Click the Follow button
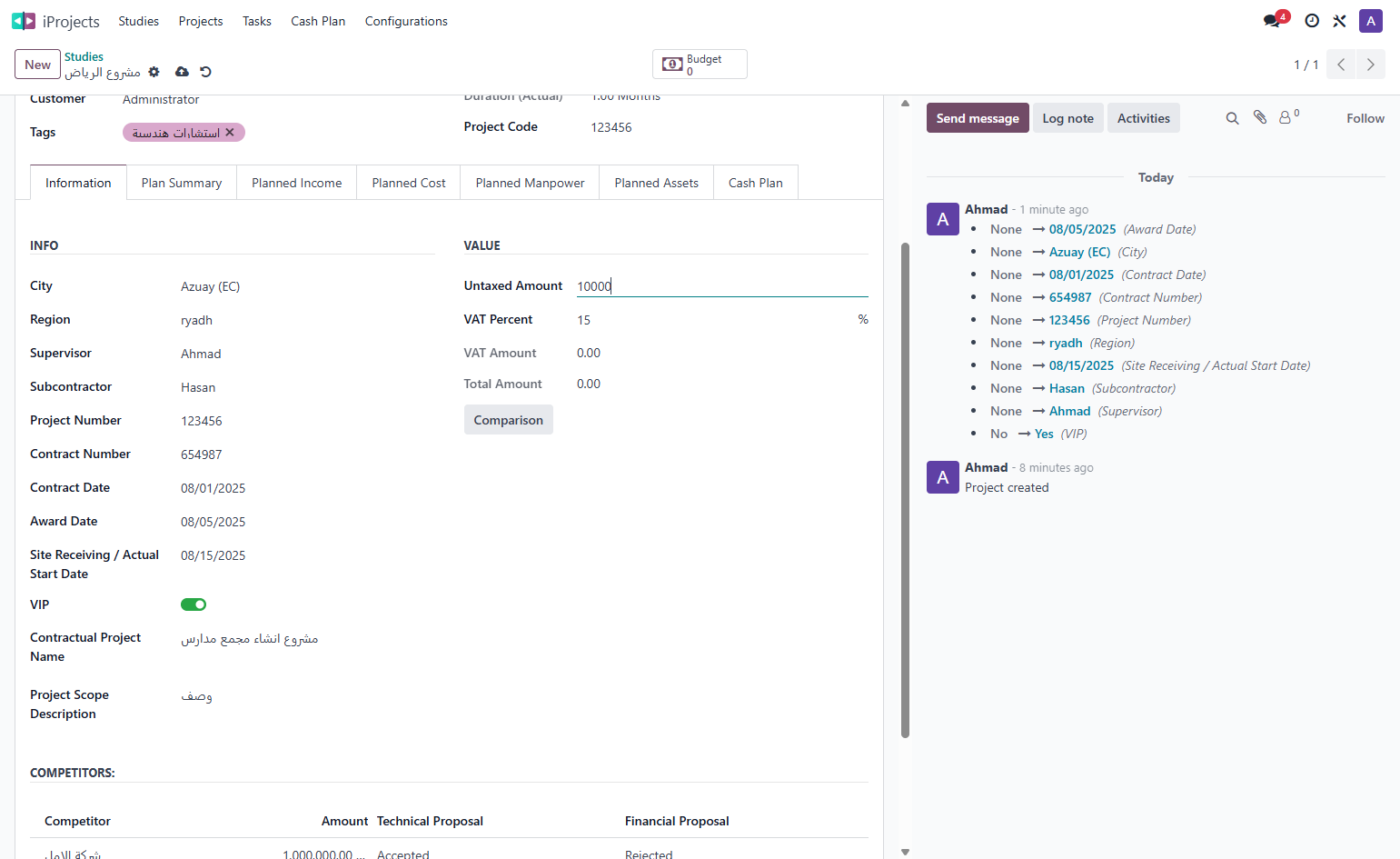Image resolution: width=1400 pixels, height=859 pixels. 1365,118
